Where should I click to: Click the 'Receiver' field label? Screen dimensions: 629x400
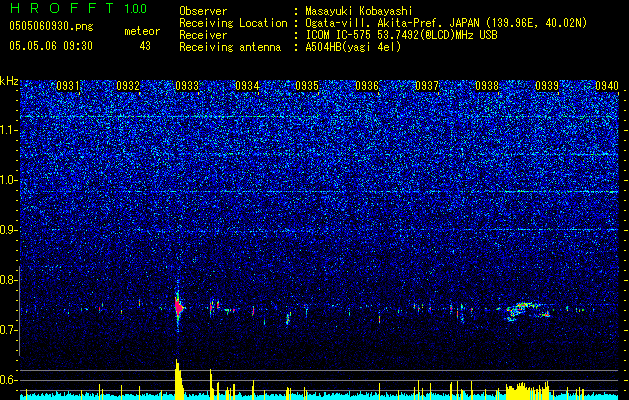point(203,35)
